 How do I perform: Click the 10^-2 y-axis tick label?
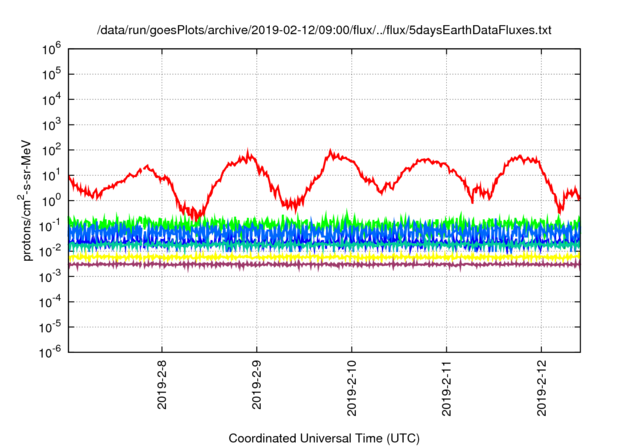50,251
